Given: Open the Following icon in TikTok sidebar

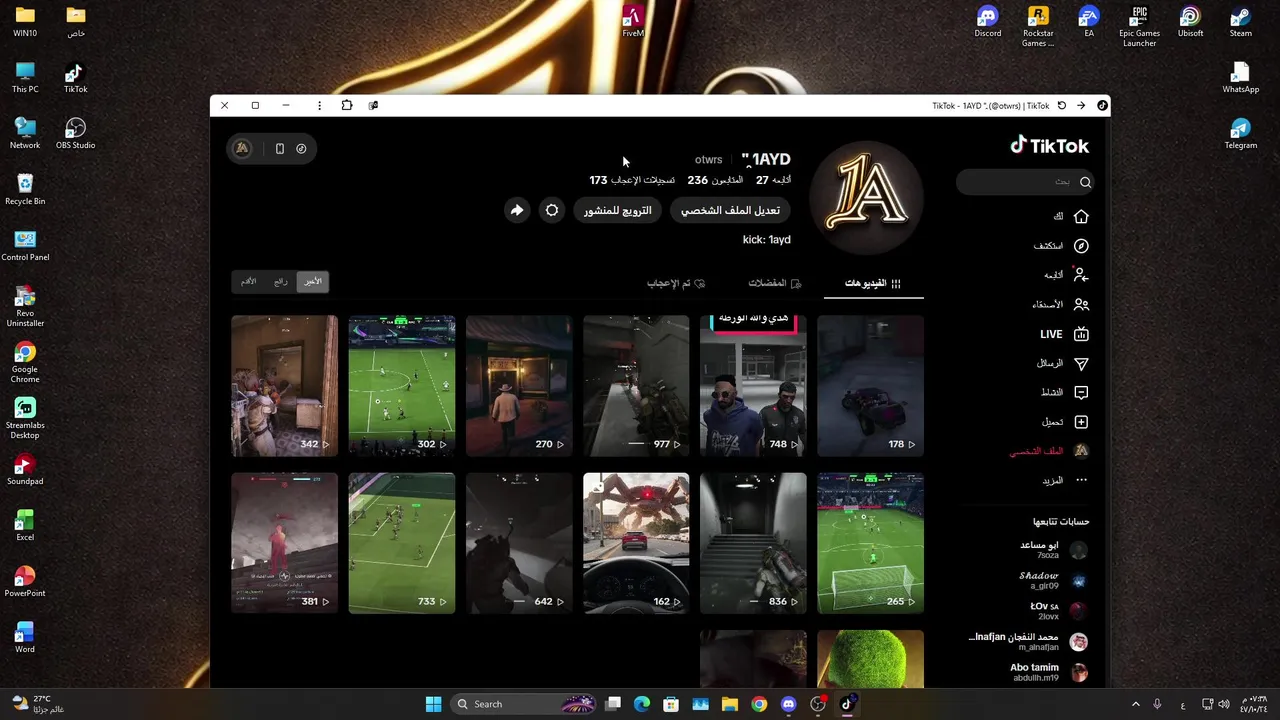Looking at the screenshot, I should tap(1081, 275).
